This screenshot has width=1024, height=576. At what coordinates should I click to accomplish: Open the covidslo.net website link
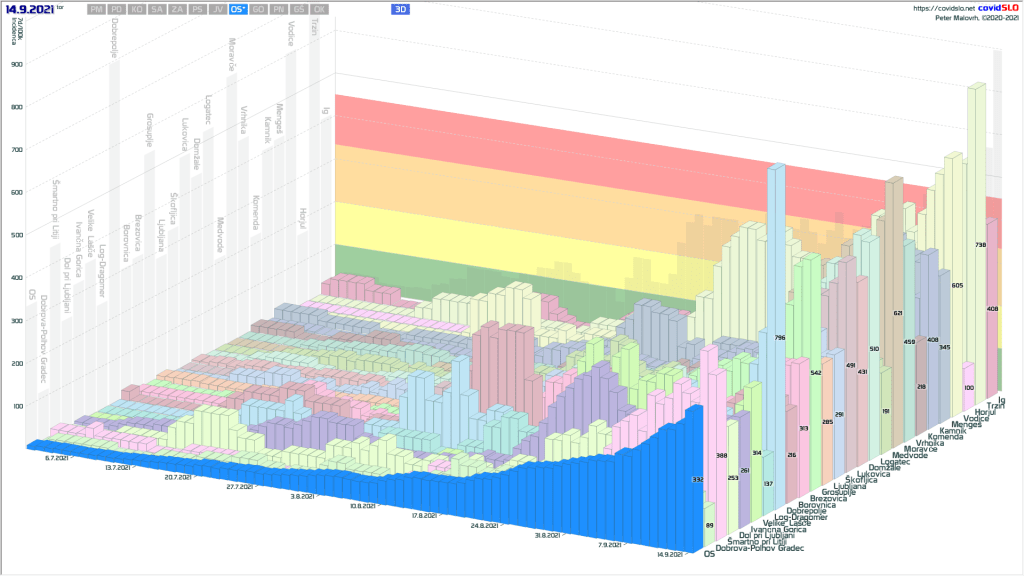pyautogui.click(x=946, y=7)
